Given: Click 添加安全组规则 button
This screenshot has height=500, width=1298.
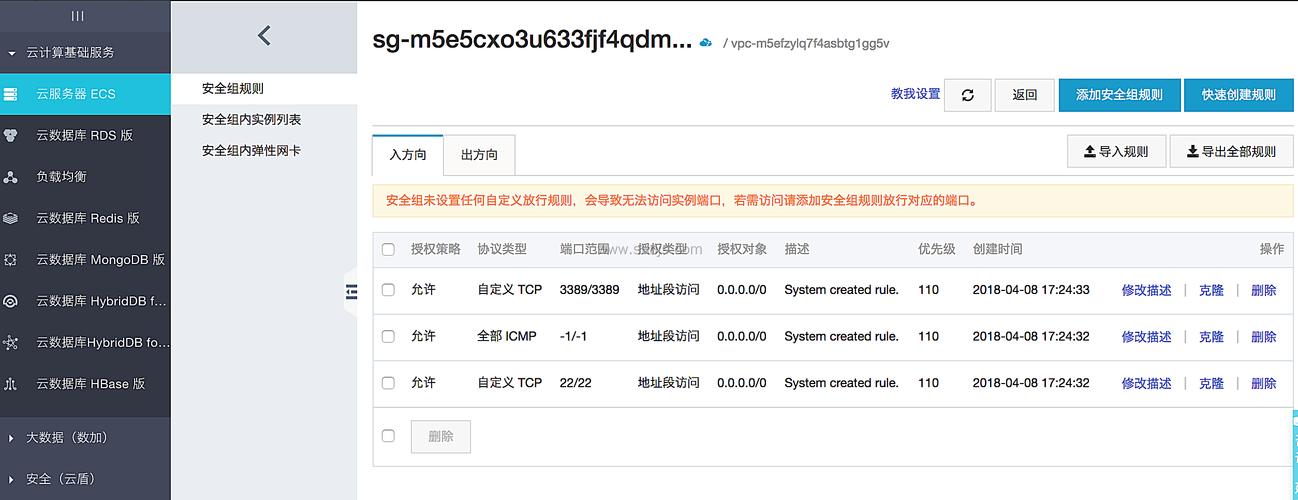Looking at the screenshot, I should [x=1119, y=95].
